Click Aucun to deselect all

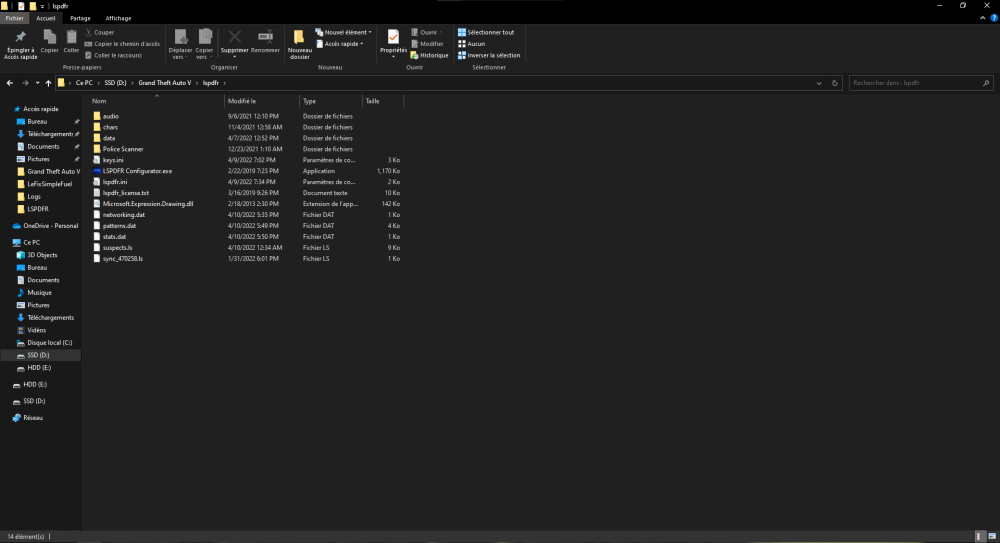coord(471,44)
